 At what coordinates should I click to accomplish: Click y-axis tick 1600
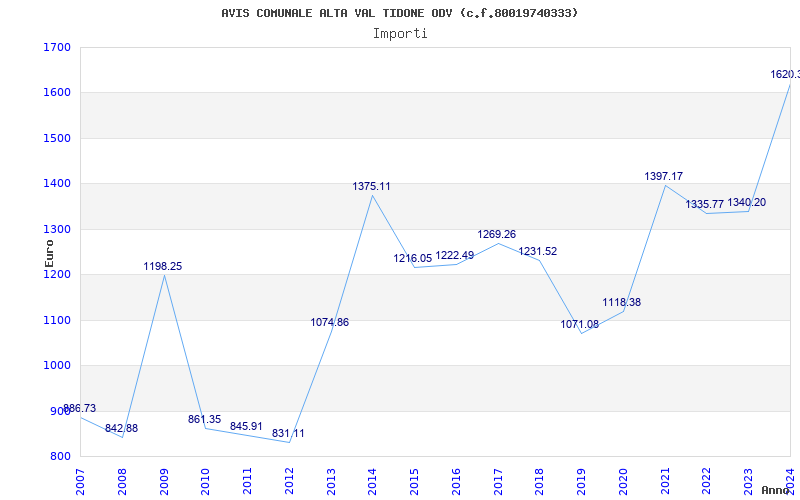[57, 93]
